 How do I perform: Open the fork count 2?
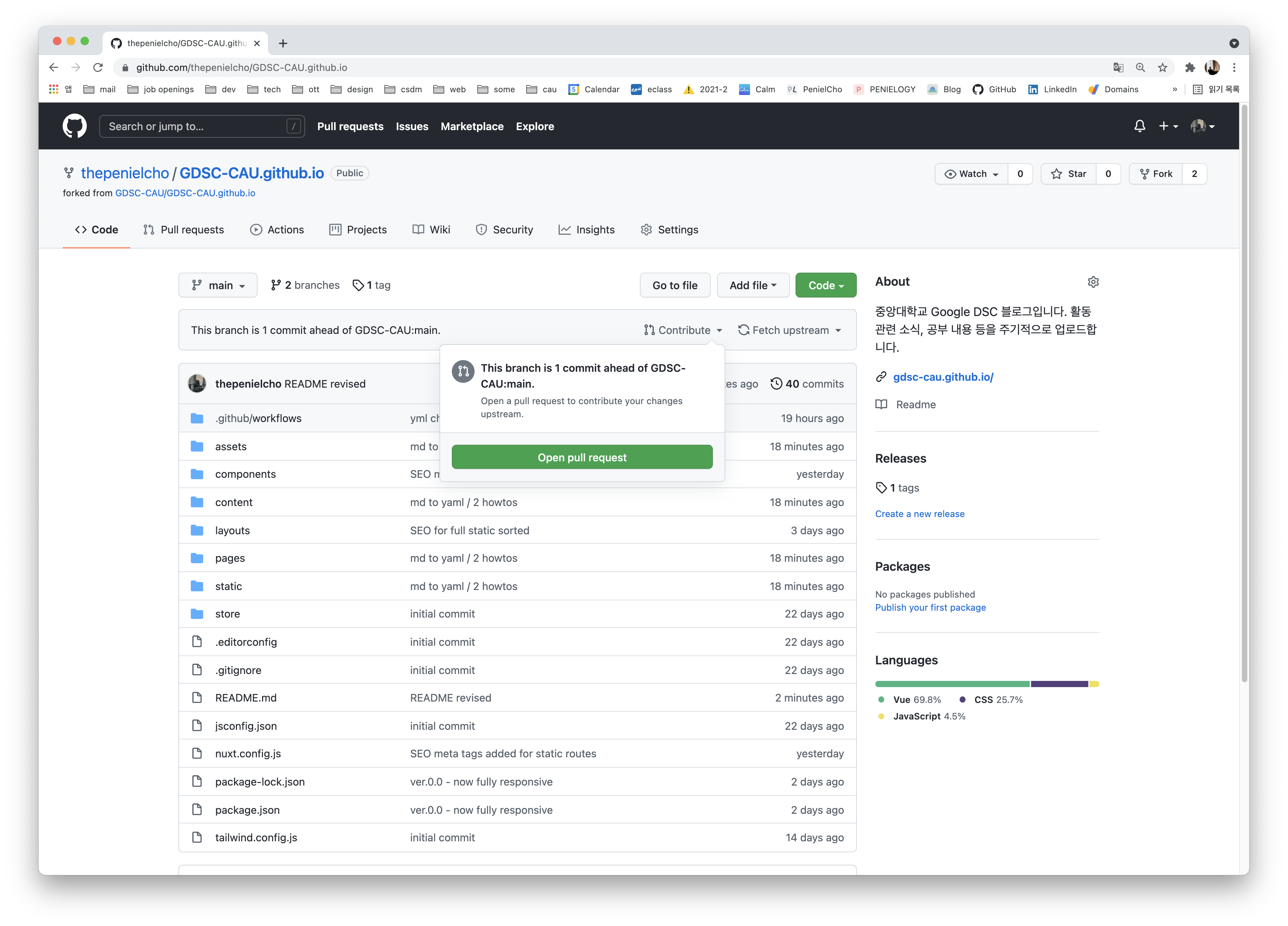coord(1194,174)
